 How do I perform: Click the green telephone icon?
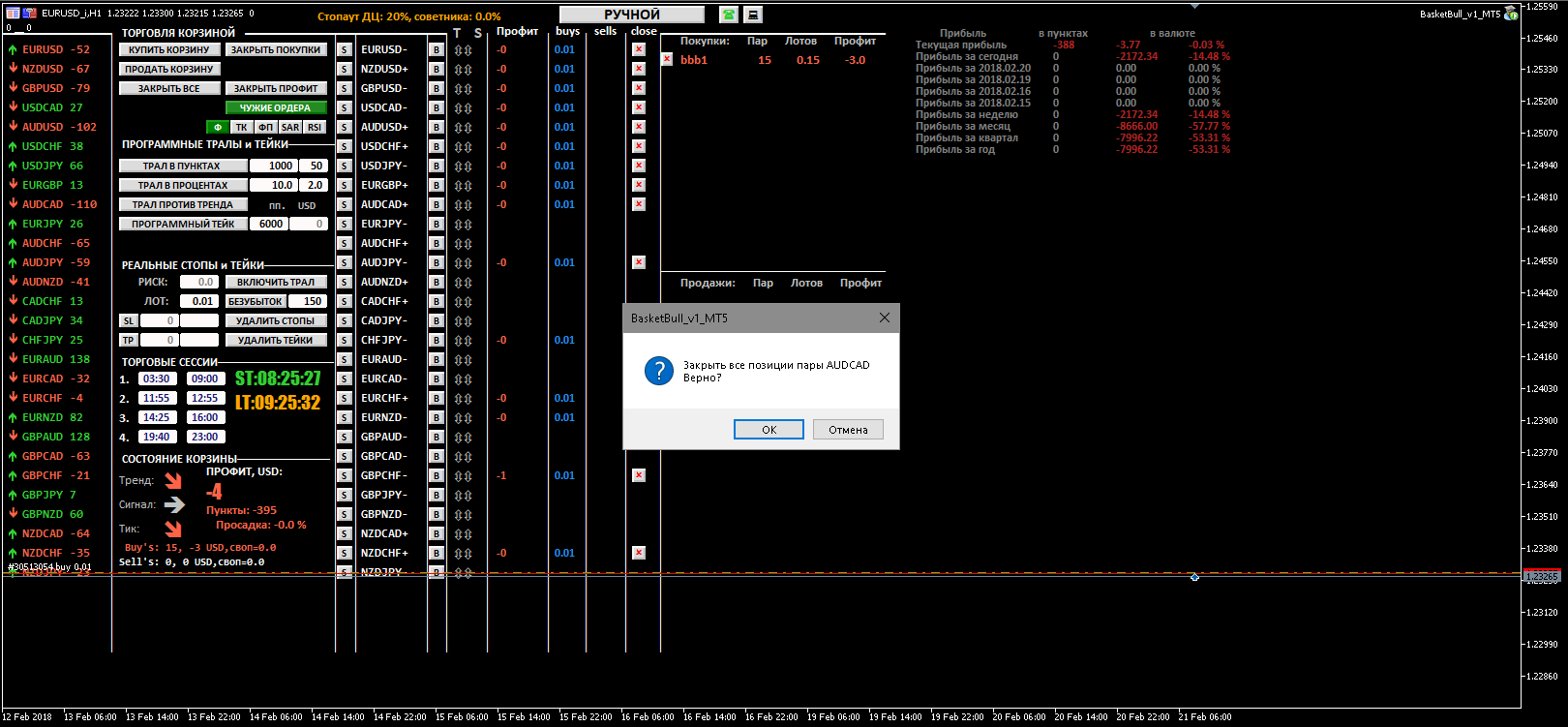pyautogui.click(x=728, y=15)
